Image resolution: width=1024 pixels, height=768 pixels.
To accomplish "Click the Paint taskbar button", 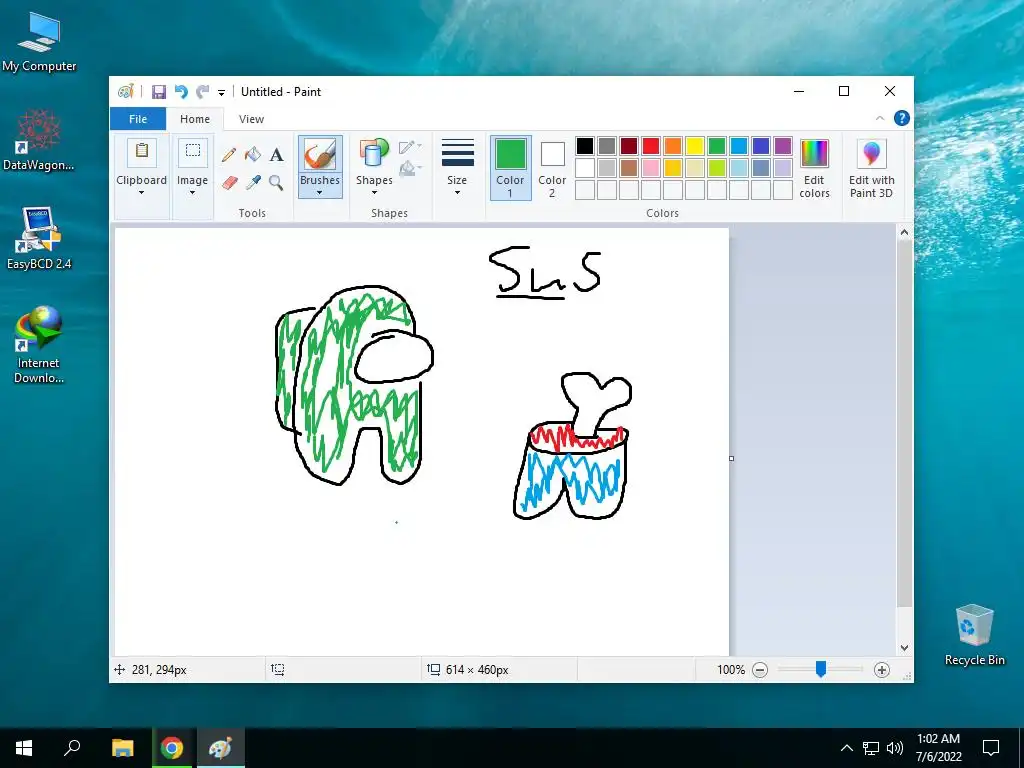I will click(x=220, y=748).
